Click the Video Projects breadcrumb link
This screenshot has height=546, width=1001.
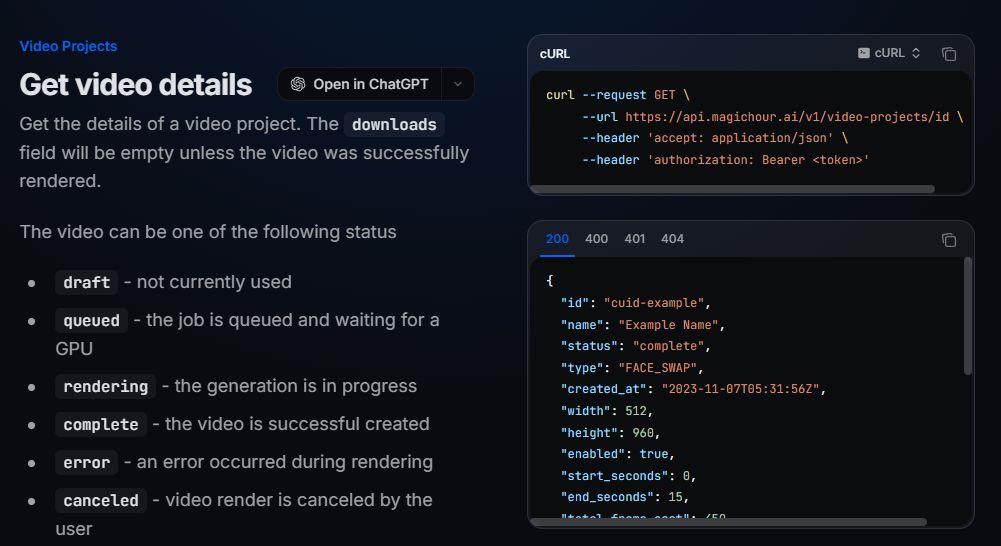[68, 46]
